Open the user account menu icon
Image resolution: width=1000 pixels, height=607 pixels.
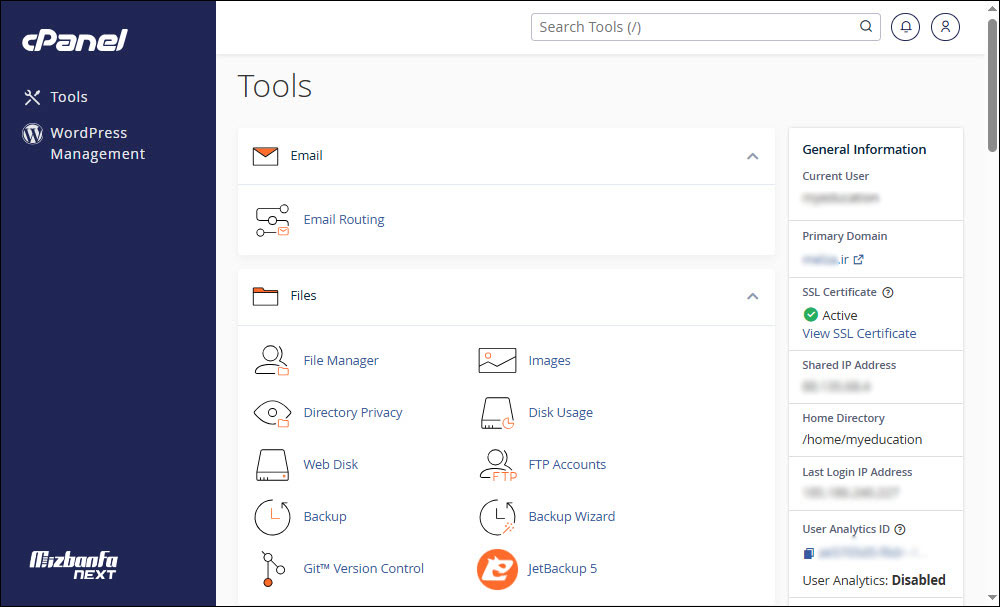[x=945, y=27]
